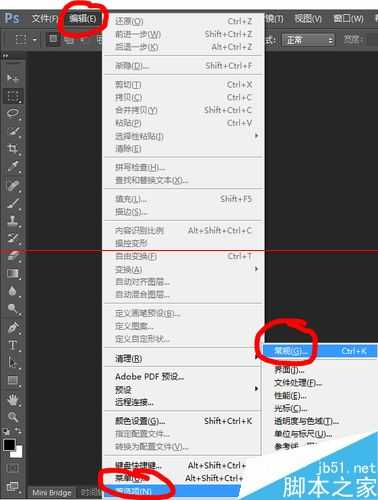This screenshot has width=378, height=500.
Task: Reset default foreground and background colors
Action: pyautogui.click(x=6, y=431)
